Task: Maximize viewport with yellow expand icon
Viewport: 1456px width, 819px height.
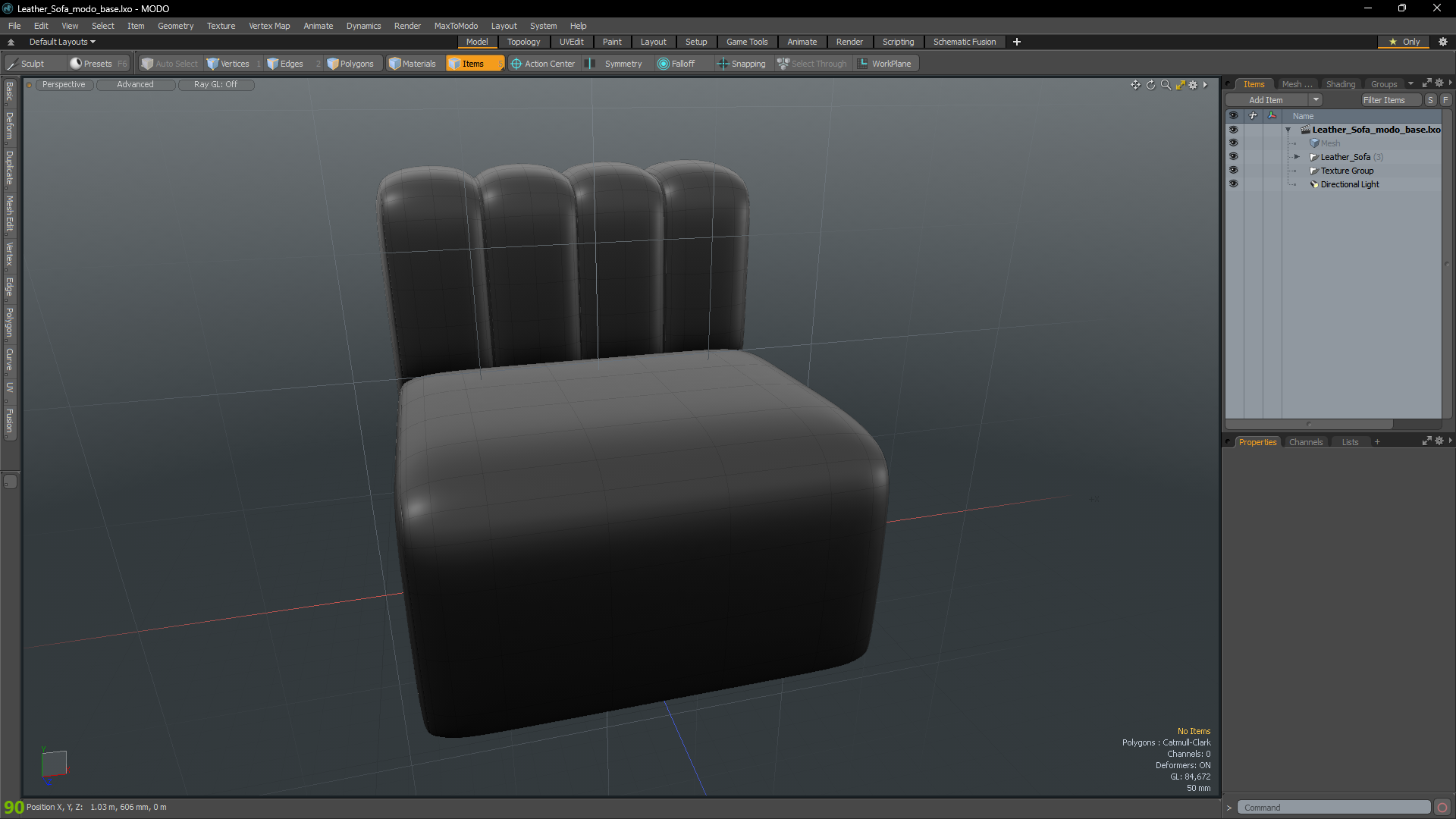Action: click(x=1180, y=85)
